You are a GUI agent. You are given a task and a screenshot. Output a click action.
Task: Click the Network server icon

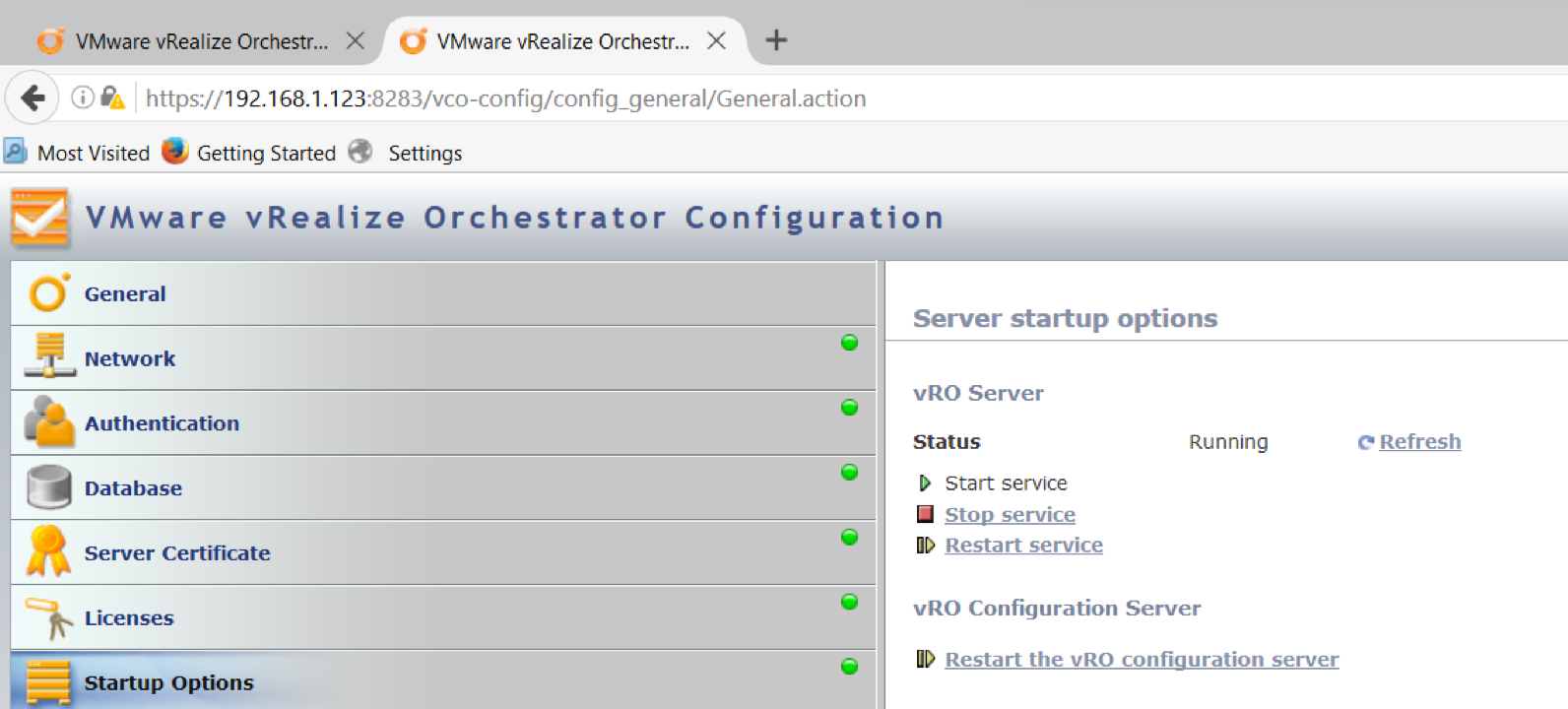(x=49, y=356)
